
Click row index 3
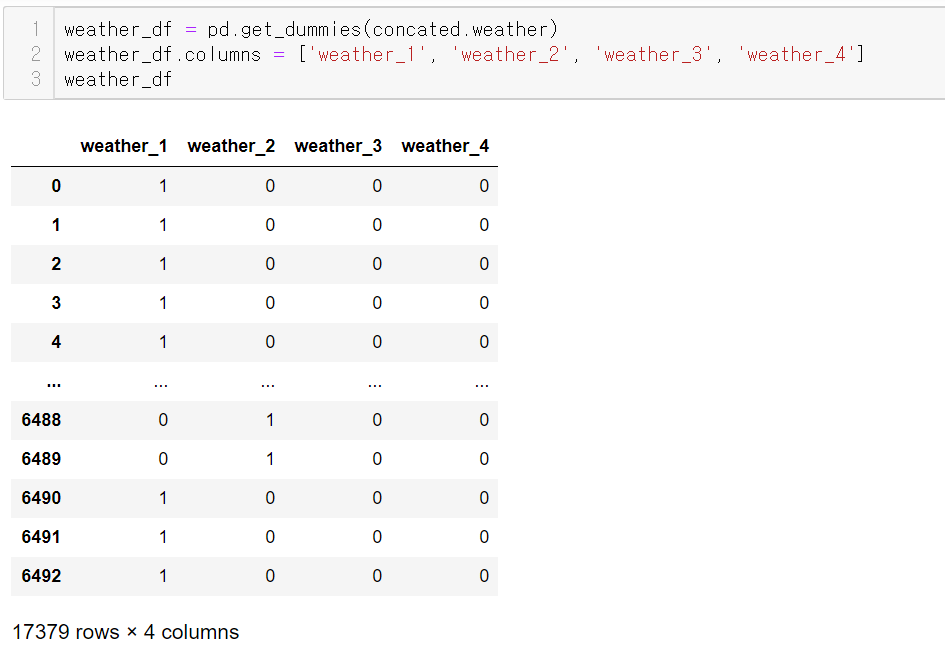(56, 303)
